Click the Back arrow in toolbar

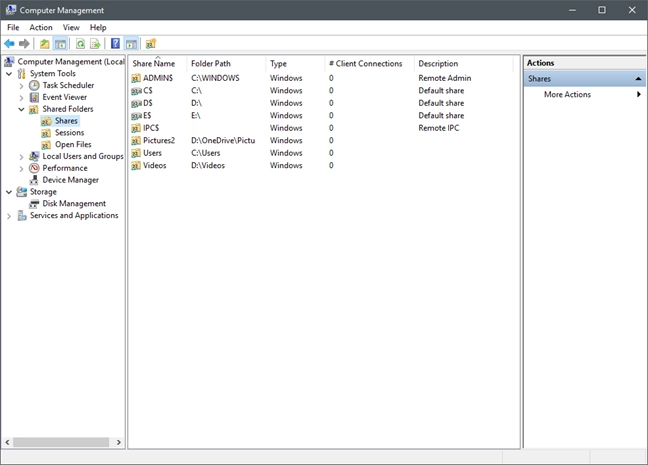9,43
